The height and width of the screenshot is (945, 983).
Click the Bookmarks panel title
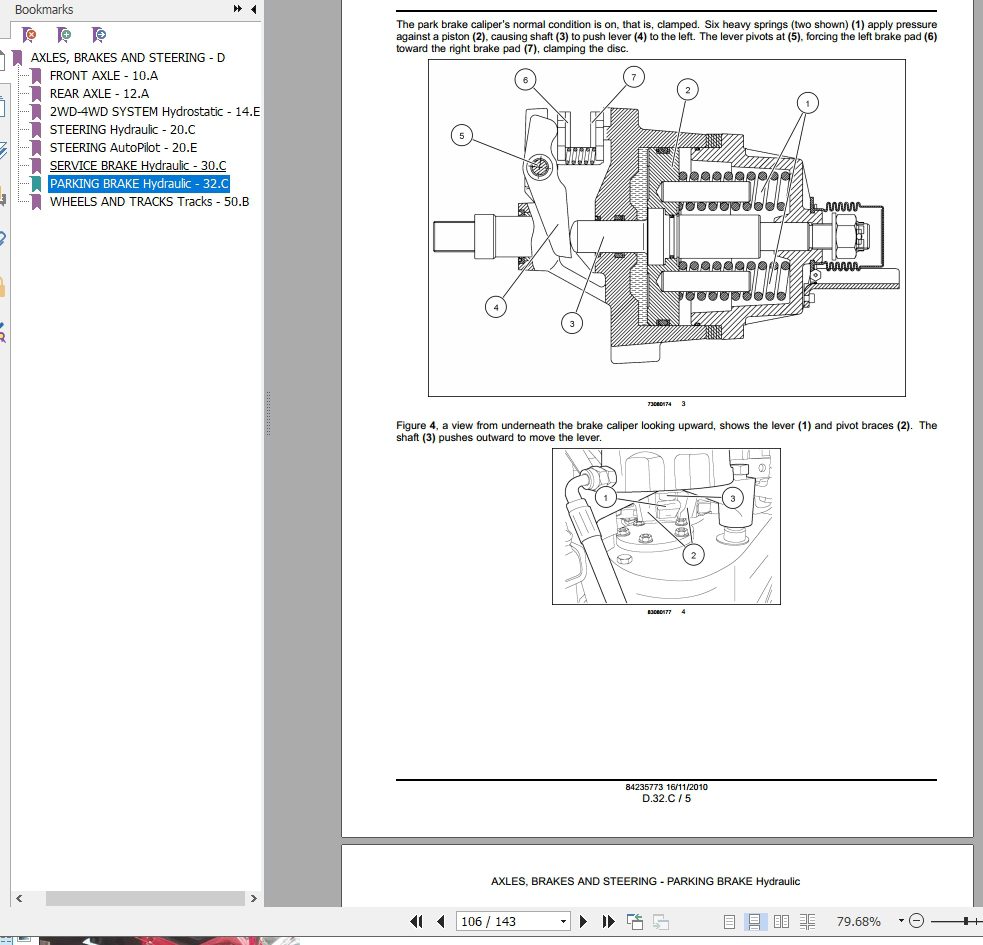coord(44,9)
